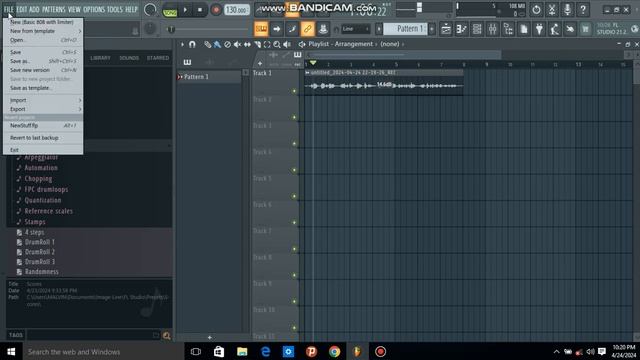This screenshot has height=360, width=640.
Task: Expand the Export submenu
Action: 43,109
